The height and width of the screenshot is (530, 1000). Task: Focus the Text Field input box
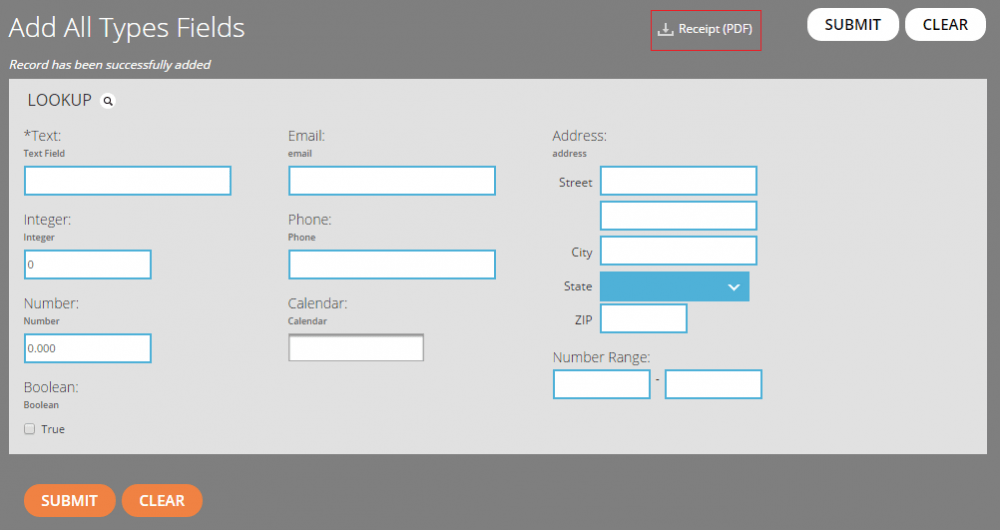coord(128,180)
